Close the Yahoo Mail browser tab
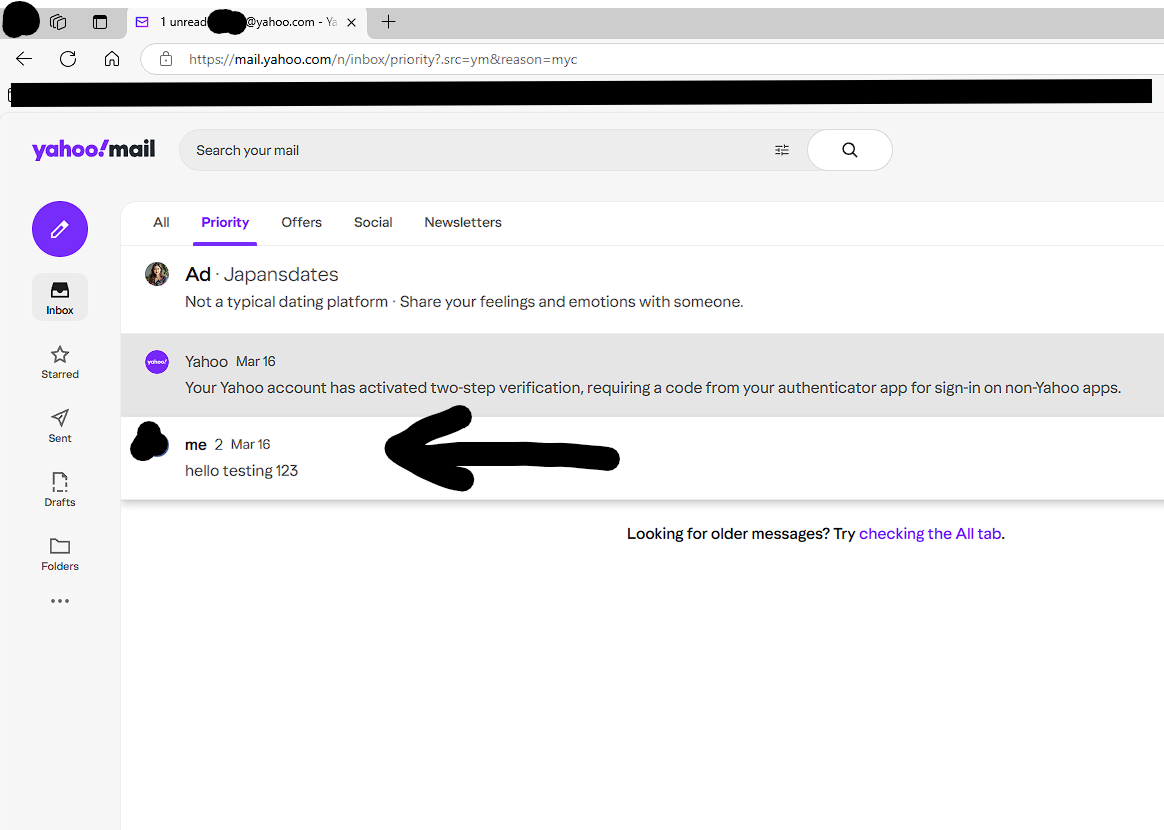Viewport: 1164px width, 830px height. pos(351,22)
